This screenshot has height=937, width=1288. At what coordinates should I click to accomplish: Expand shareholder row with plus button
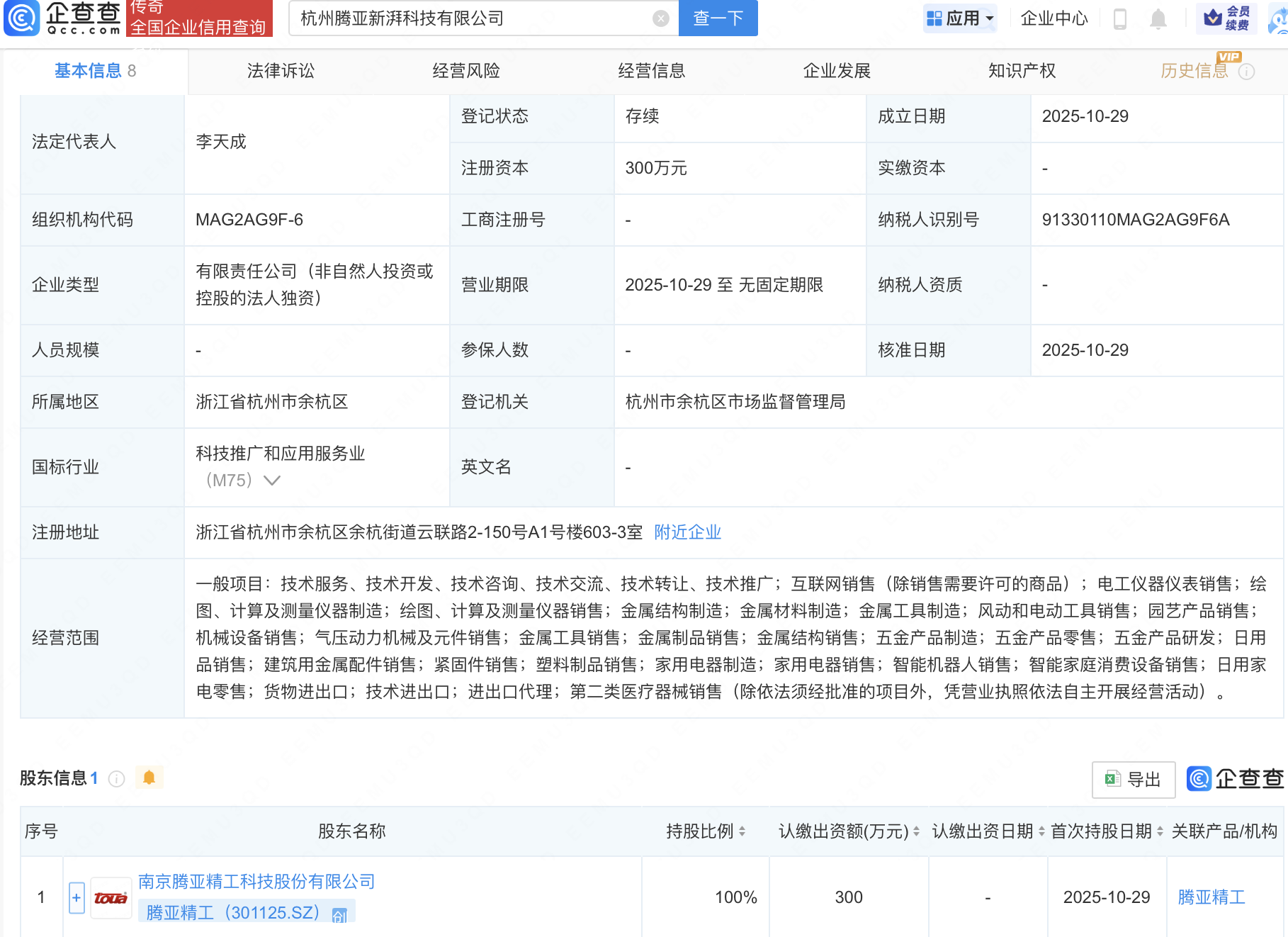pos(77,898)
